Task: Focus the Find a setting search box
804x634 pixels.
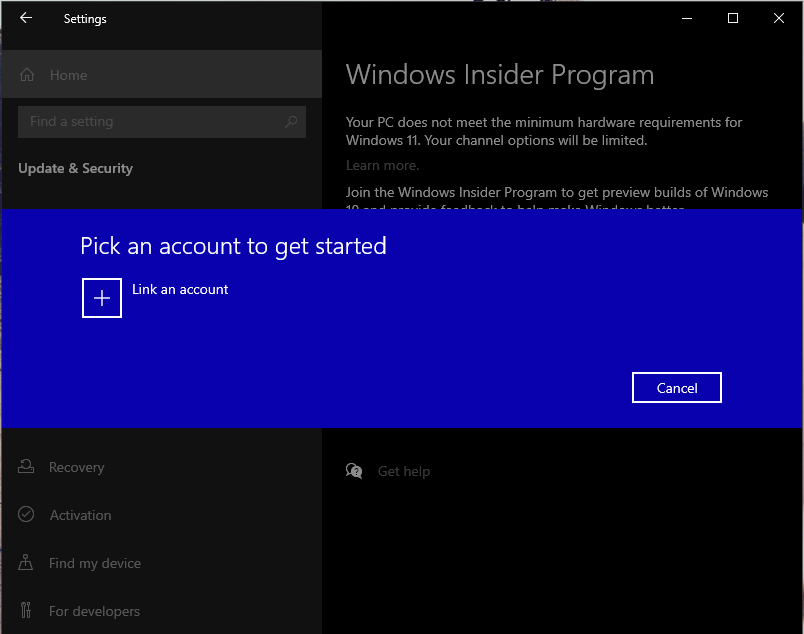Action: (162, 122)
